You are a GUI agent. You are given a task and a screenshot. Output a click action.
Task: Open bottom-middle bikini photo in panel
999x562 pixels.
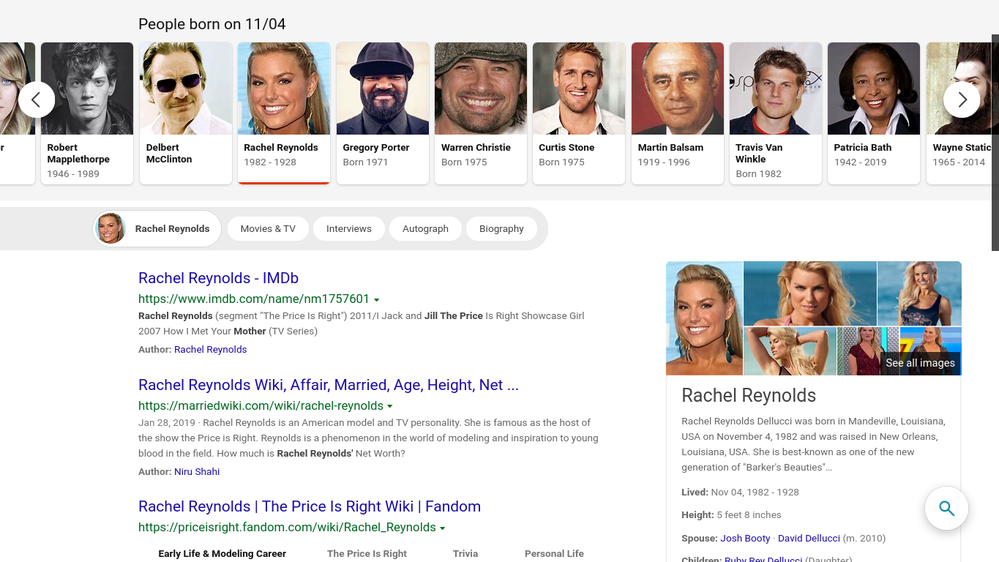pos(789,351)
